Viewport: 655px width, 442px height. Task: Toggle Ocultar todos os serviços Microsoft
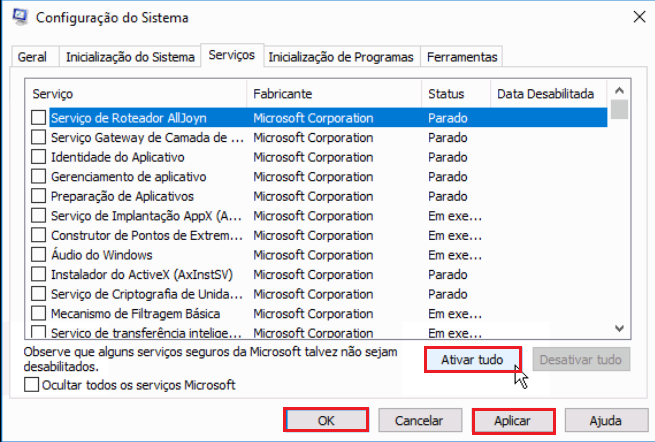[x=31, y=384]
